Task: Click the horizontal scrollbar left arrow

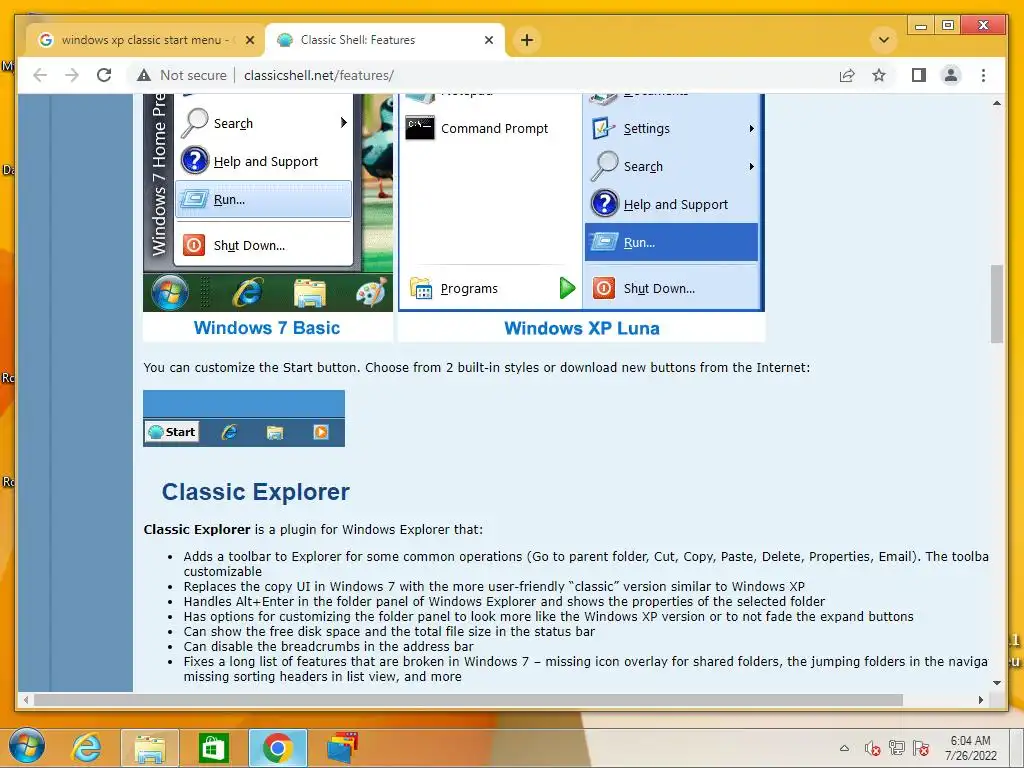Action: [x=25, y=700]
